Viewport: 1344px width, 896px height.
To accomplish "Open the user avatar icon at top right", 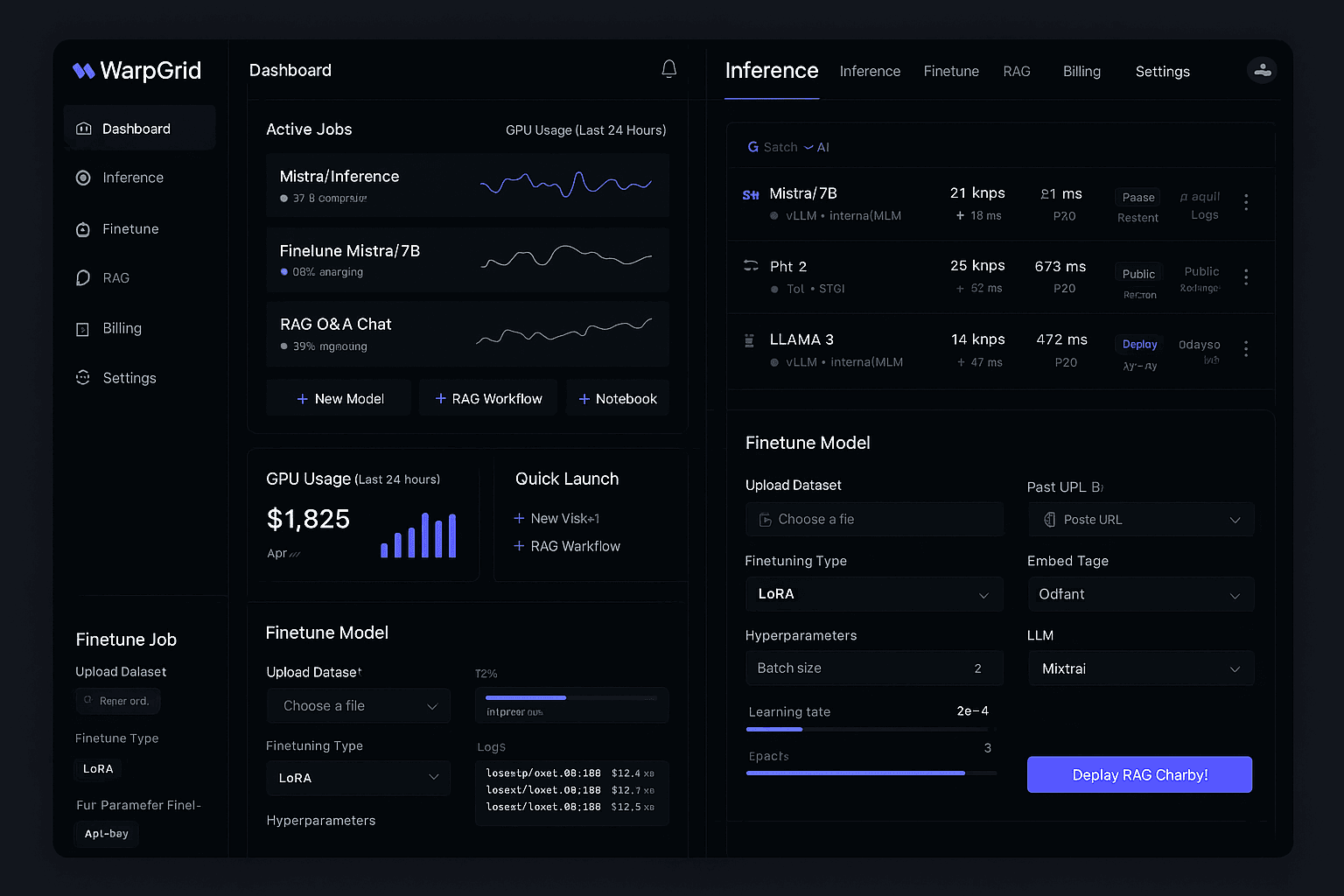I will [1262, 70].
